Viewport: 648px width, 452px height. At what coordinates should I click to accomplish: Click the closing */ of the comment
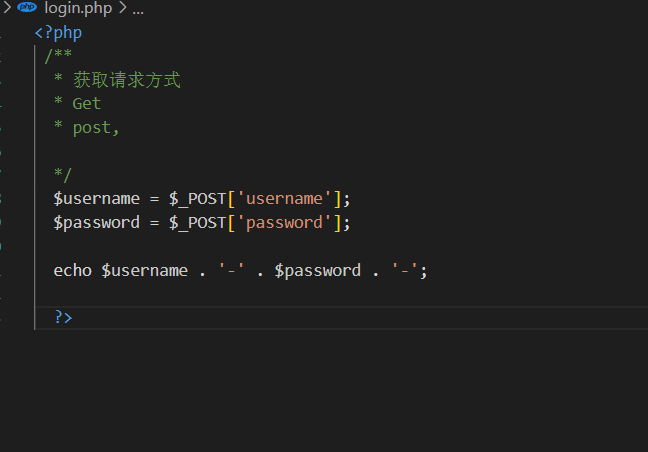click(63, 175)
